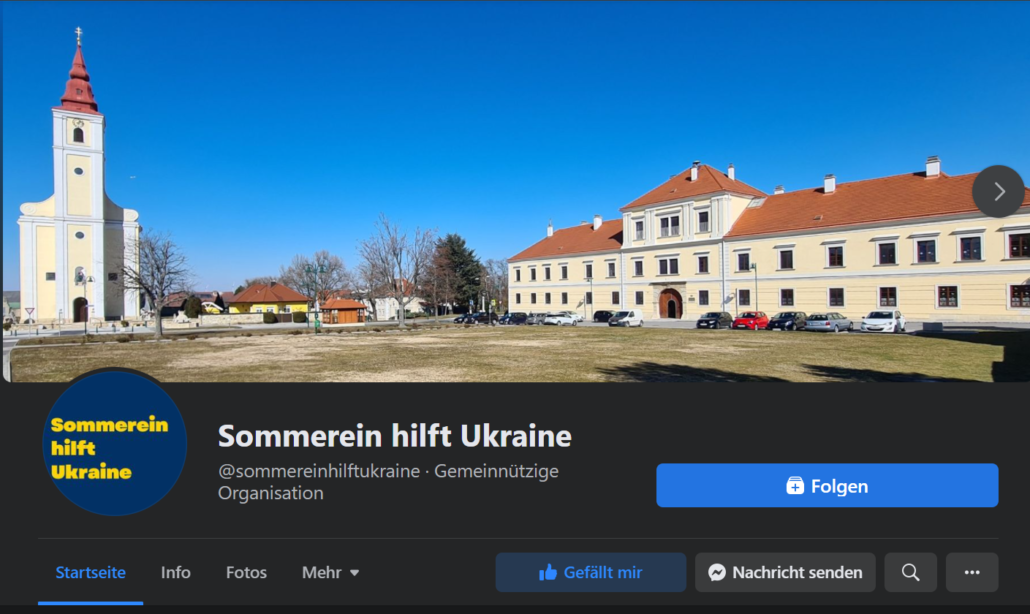Screen dimensions: 1030x614
Task: Click the @sommereinhilftukraine handle
Action: pyautogui.click(x=319, y=471)
